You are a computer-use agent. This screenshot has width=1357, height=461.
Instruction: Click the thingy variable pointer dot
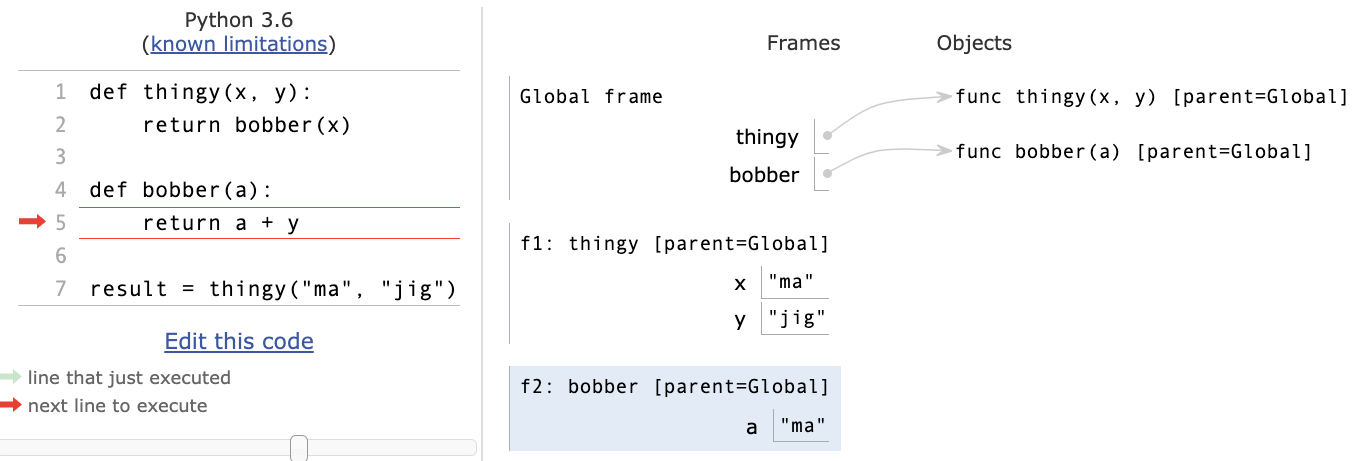tap(826, 135)
